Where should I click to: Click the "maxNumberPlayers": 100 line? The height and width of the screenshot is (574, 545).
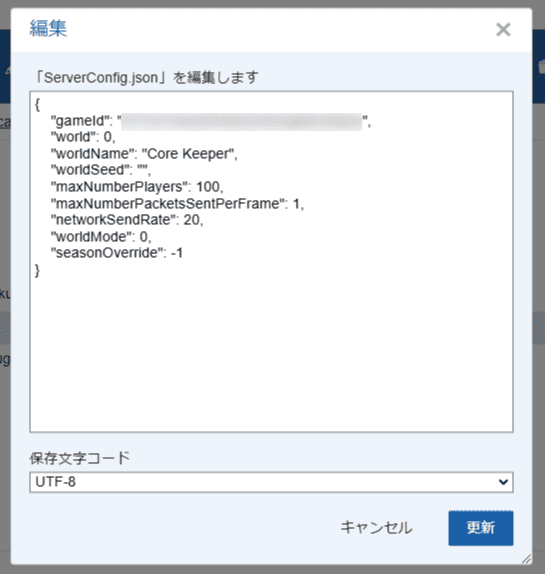[137, 187]
